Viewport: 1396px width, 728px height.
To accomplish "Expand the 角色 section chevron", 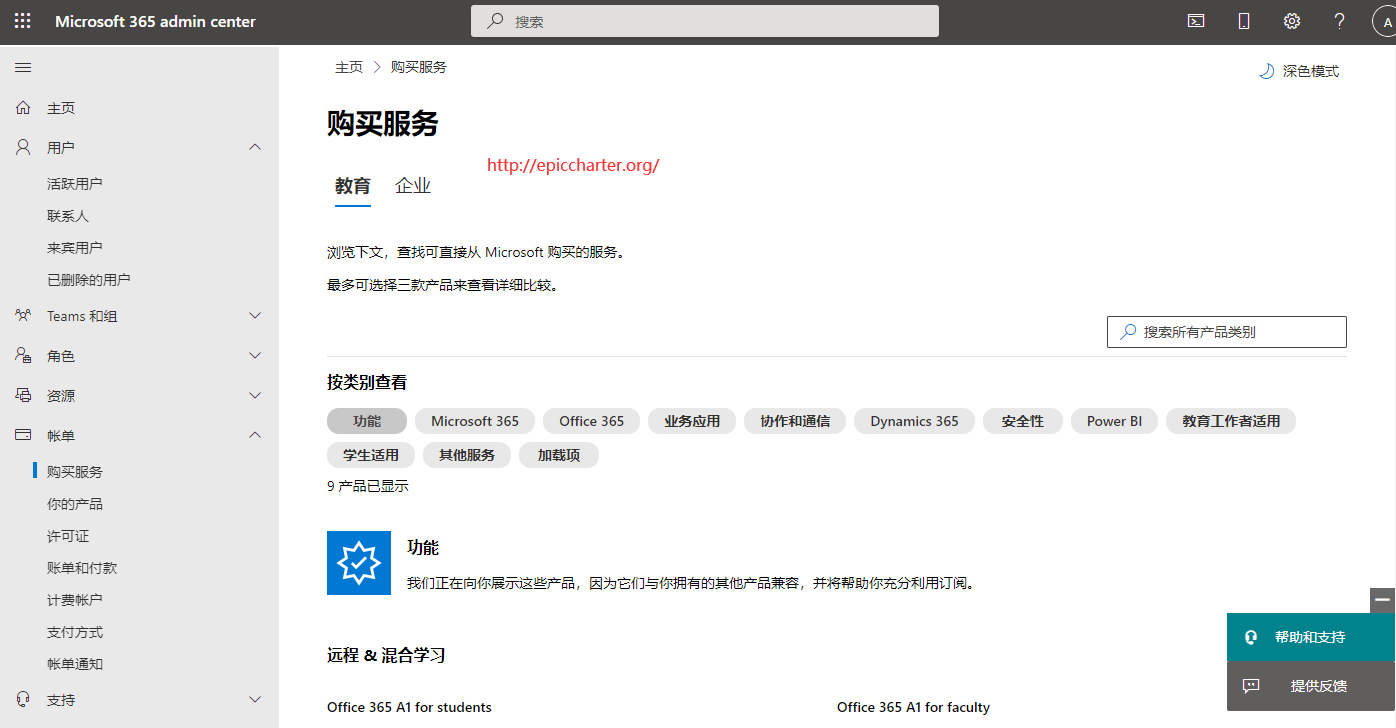I will (x=255, y=355).
